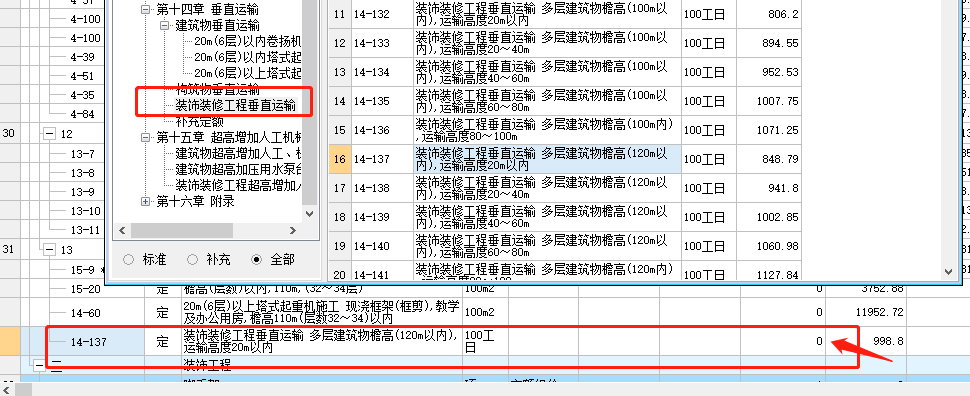Viewport: 970px width, 396px height.
Task: Select item 4-35 in background list
Action: click(x=82, y=95)
